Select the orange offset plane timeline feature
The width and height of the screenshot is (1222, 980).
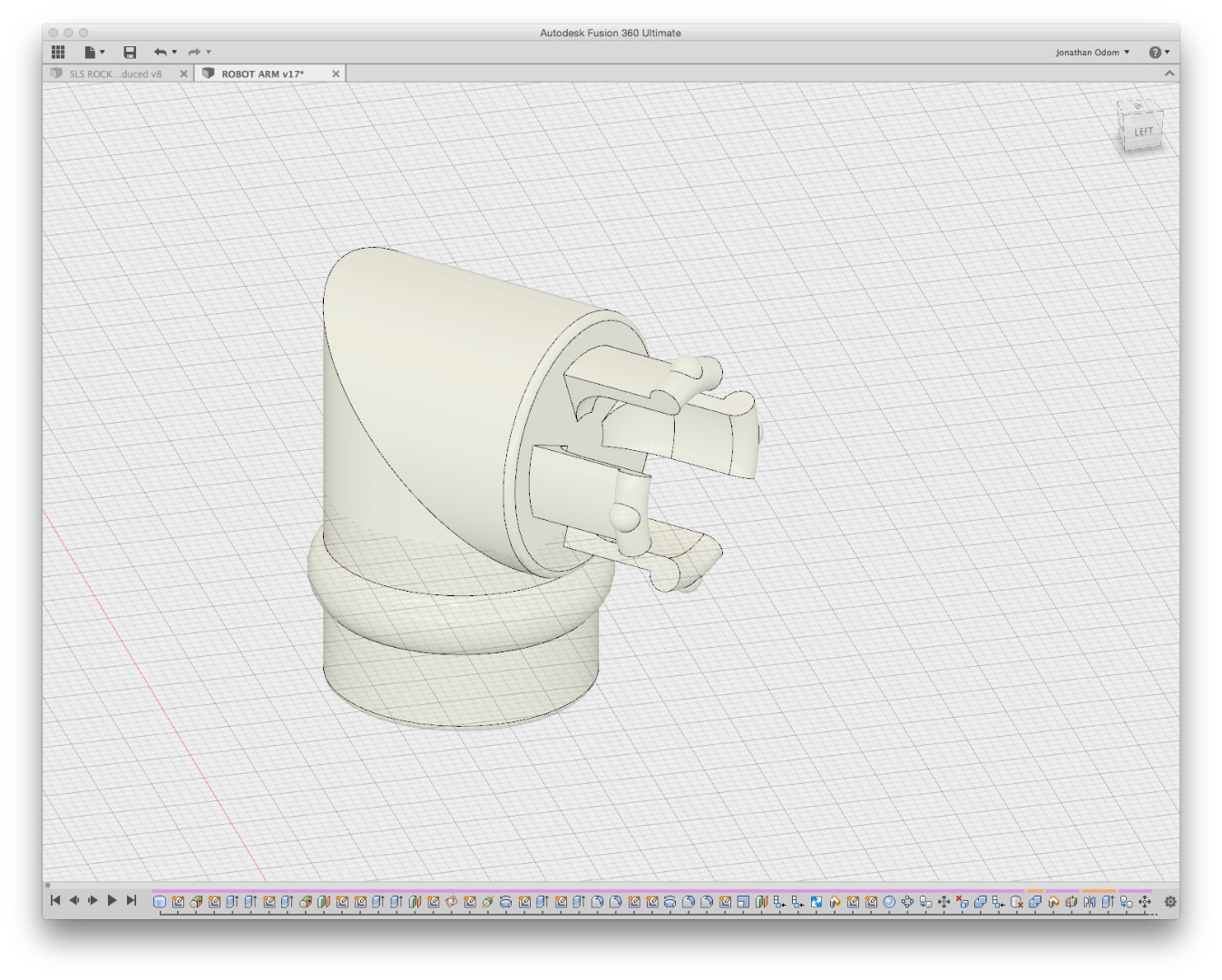coord(452,901)
